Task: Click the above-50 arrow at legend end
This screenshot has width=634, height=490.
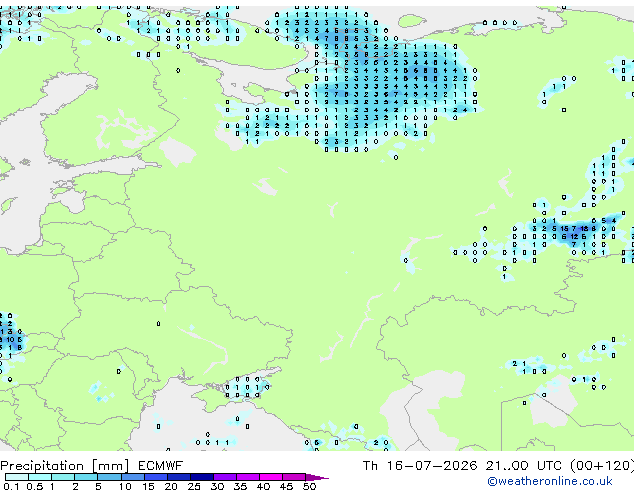Action: [x=317, y=477]
